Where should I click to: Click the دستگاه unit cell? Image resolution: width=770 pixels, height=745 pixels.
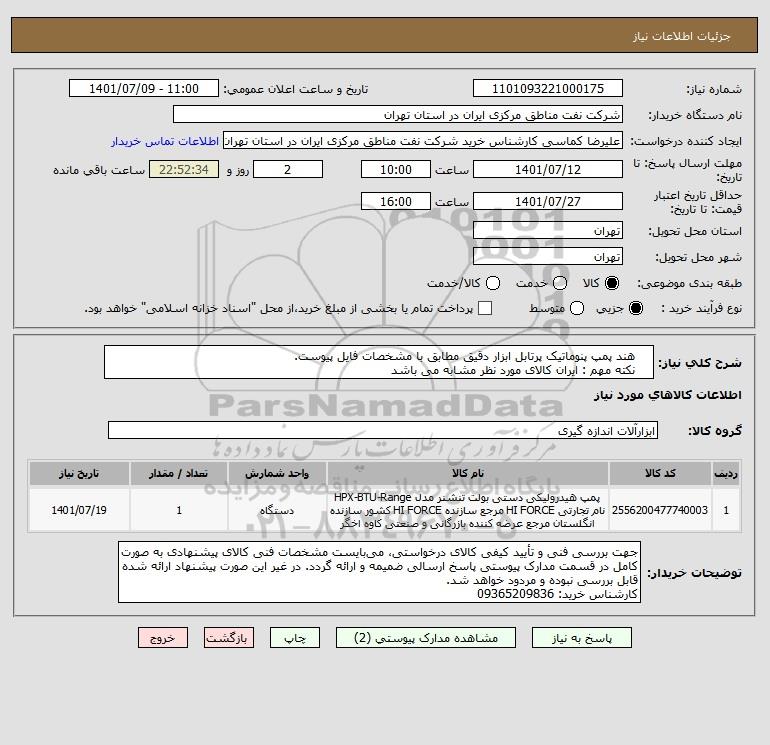click(277, 510)
